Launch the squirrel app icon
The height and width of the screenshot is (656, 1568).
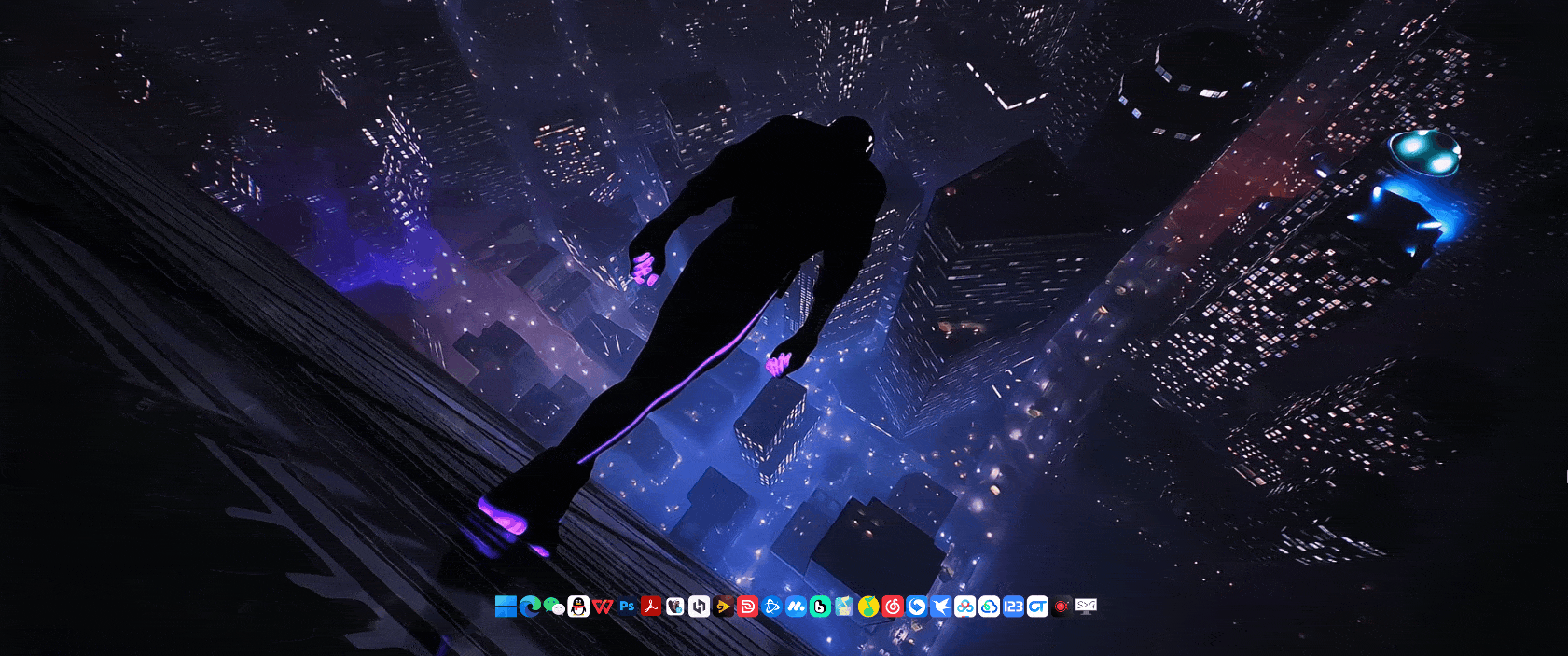[x=675, y=607]
